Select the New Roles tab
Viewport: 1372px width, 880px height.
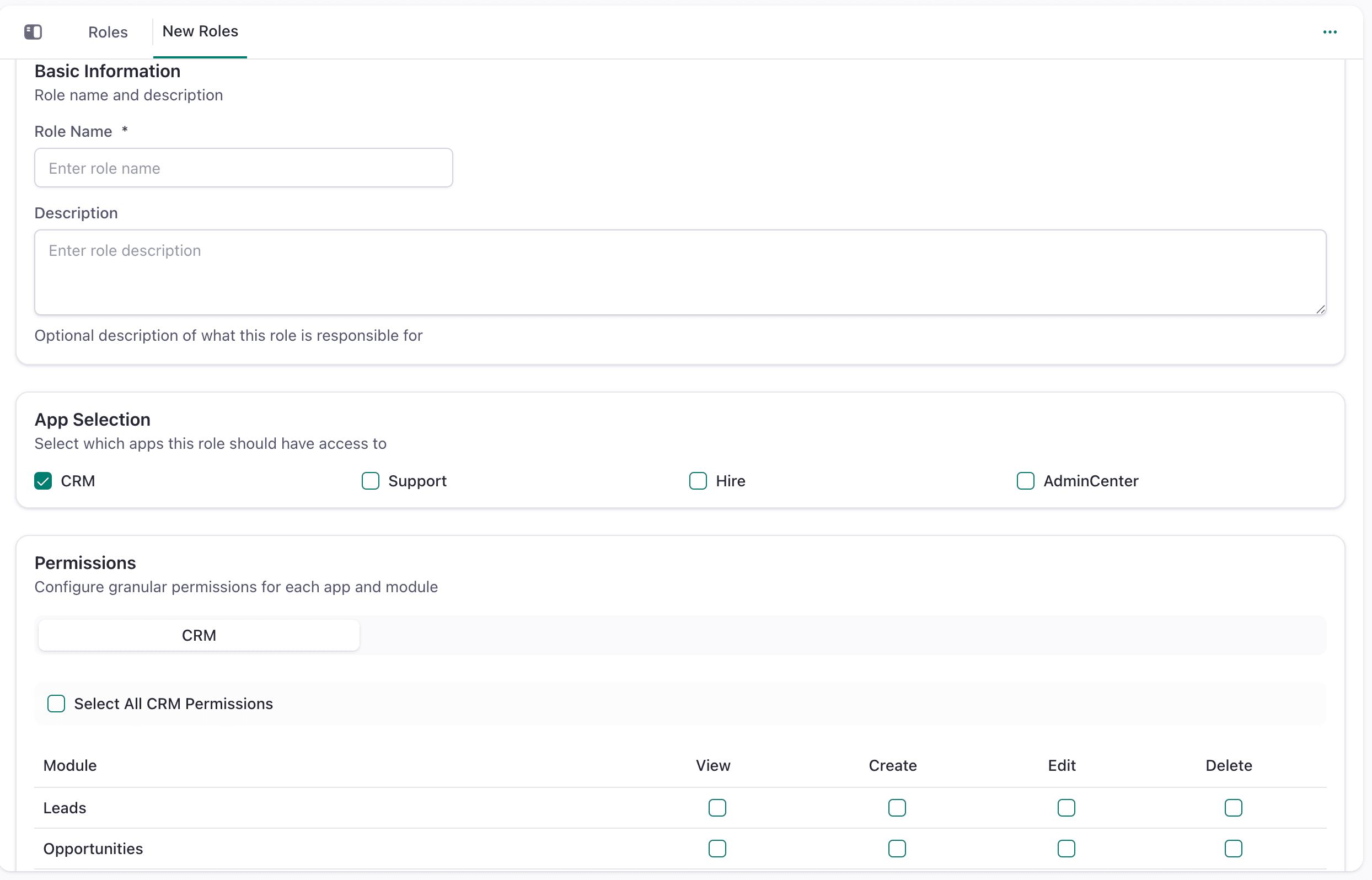[x=200, y=31]
